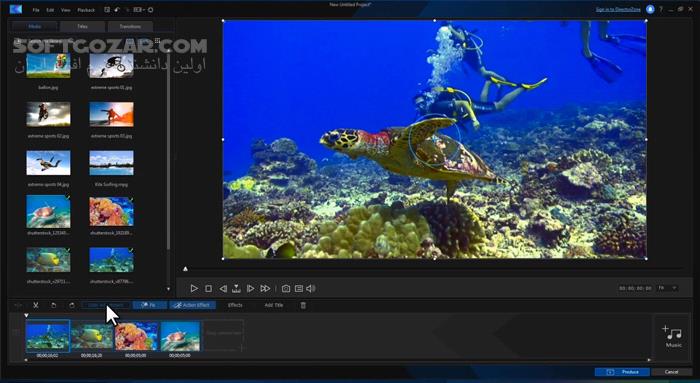The height and width of the screenshot is (383, 700).
Task: Open the View menu
Action: [x=65, y=10]
